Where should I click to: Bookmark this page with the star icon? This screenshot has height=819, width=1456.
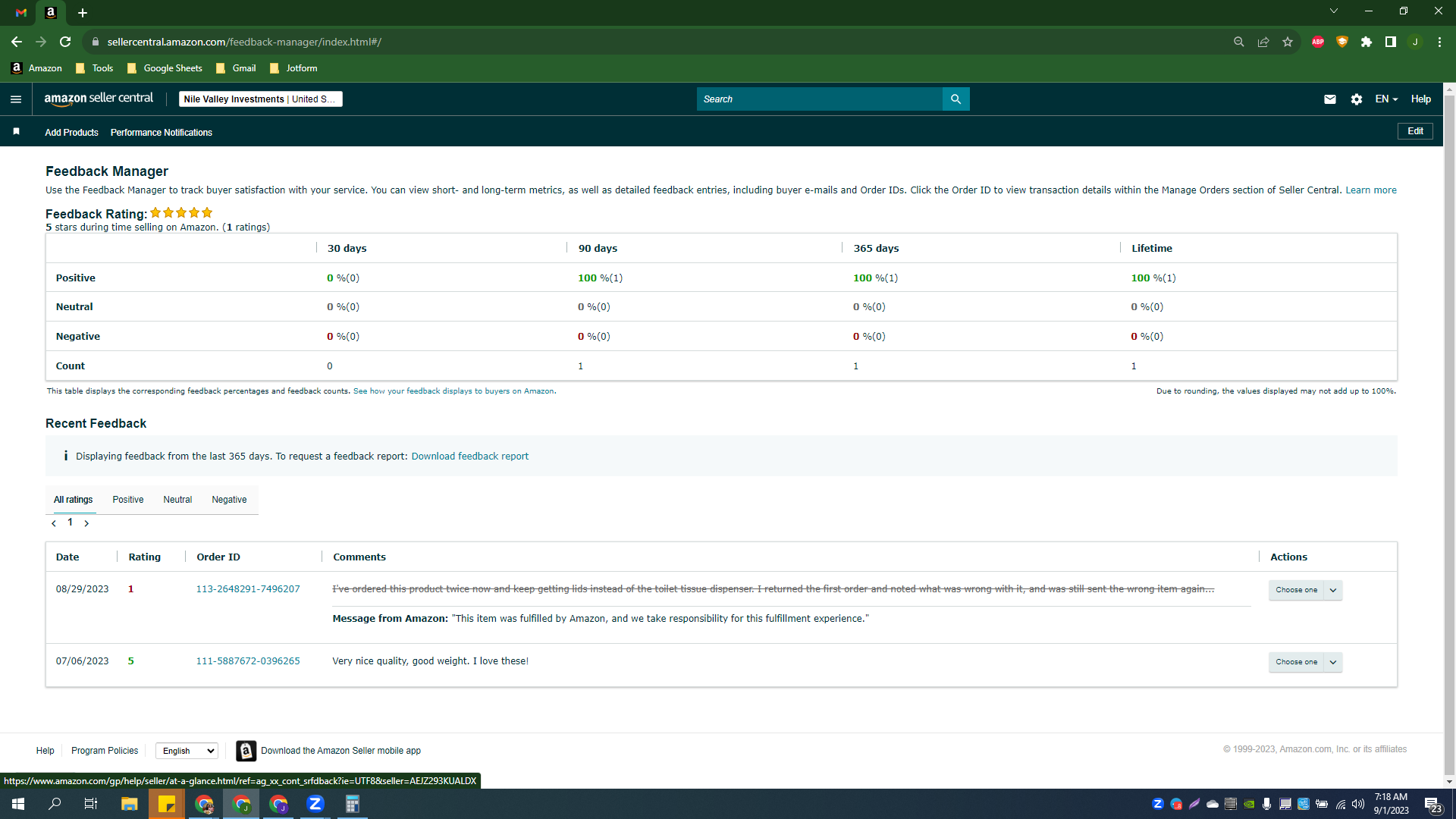coord(1288,42)
